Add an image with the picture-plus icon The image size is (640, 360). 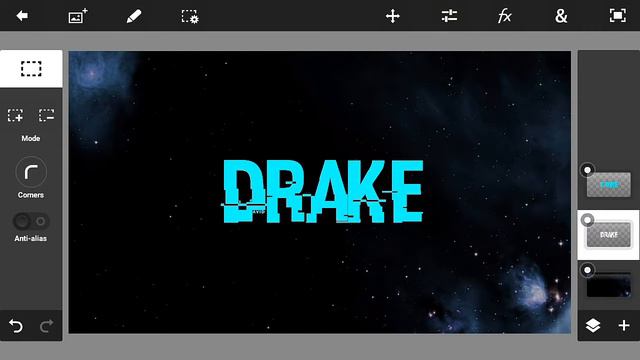click(78, 16)
